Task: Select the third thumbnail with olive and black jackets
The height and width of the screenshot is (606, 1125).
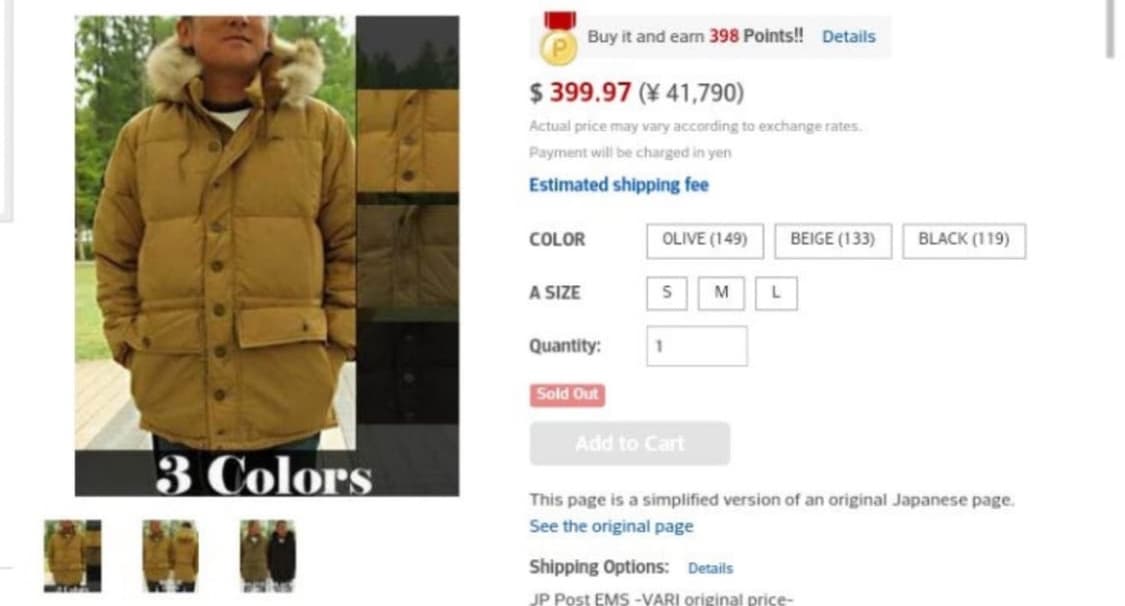Action: (x=268, y=556)
